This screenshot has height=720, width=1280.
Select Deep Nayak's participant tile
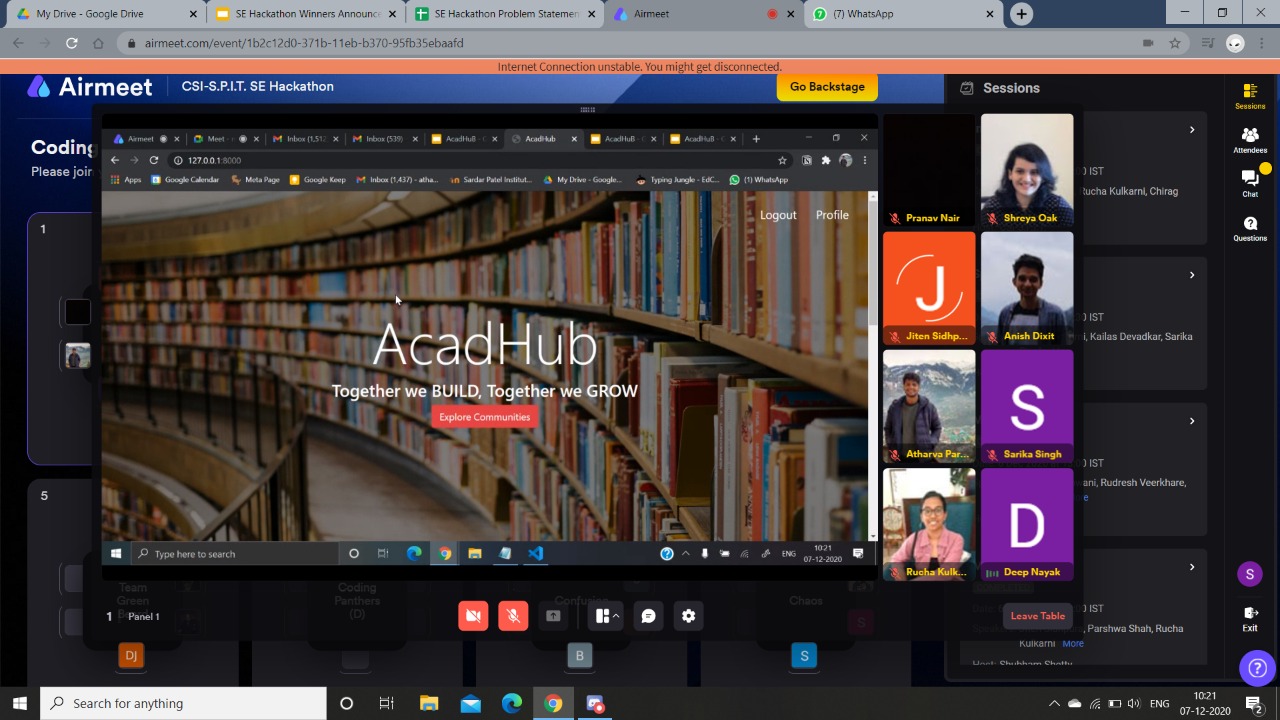[1027, 524]
